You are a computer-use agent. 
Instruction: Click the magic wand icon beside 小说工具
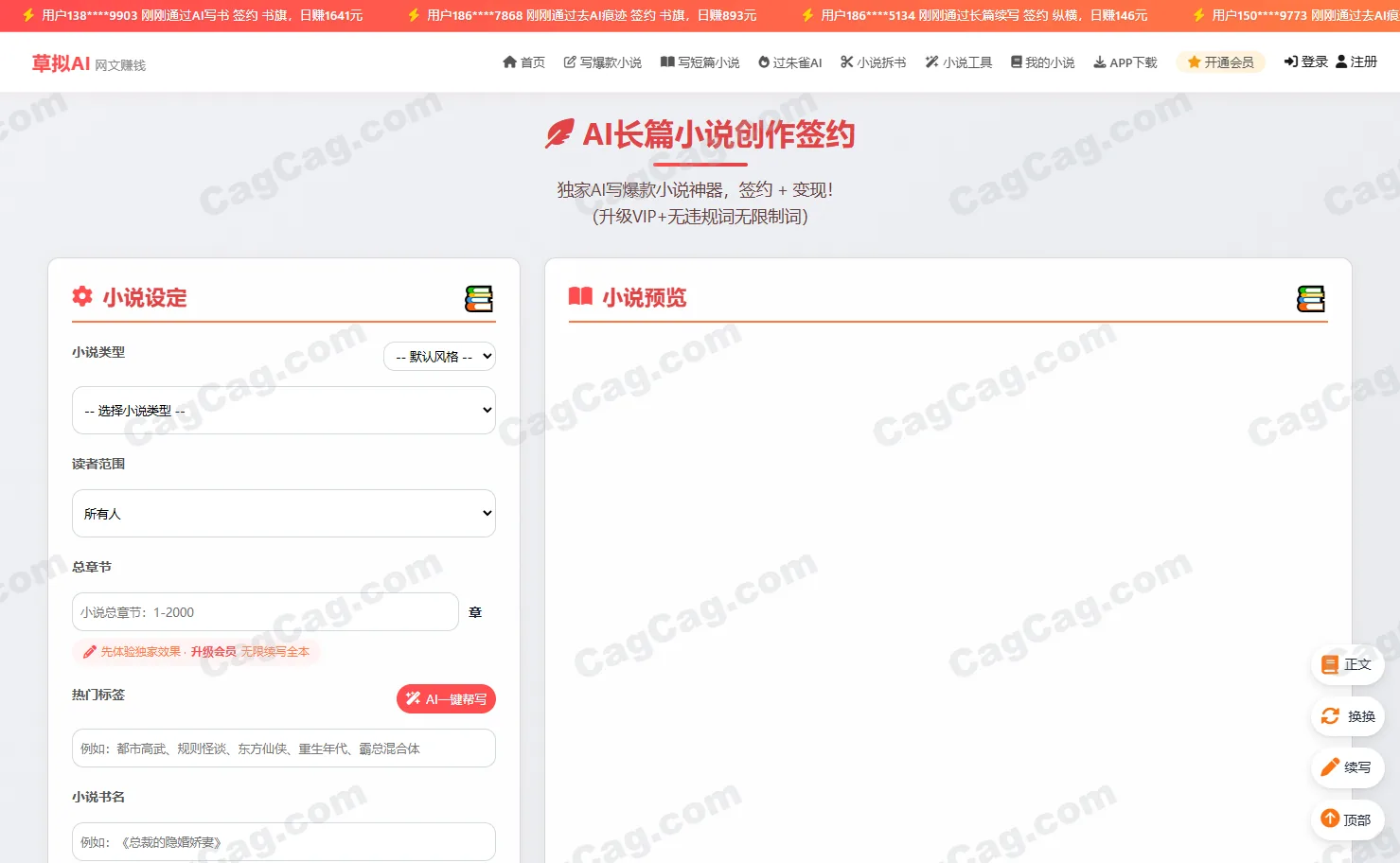pos(931,62)
